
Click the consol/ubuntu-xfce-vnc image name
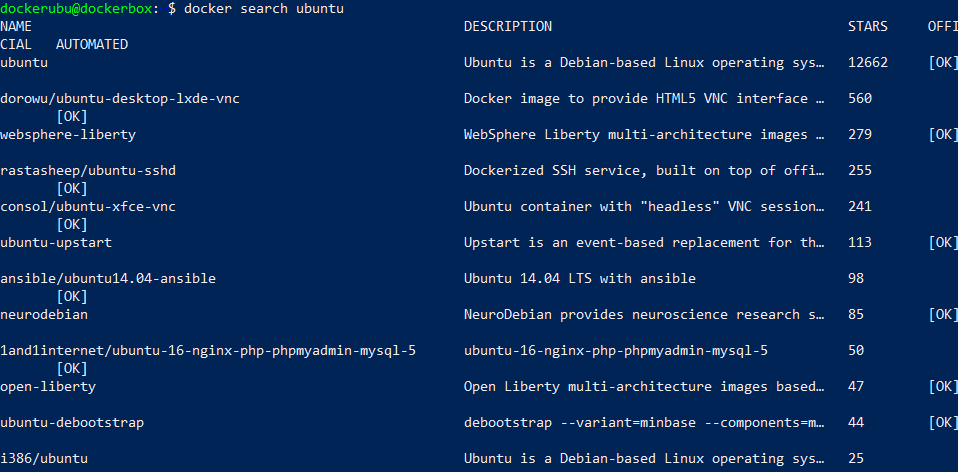(x=88, y=206)
